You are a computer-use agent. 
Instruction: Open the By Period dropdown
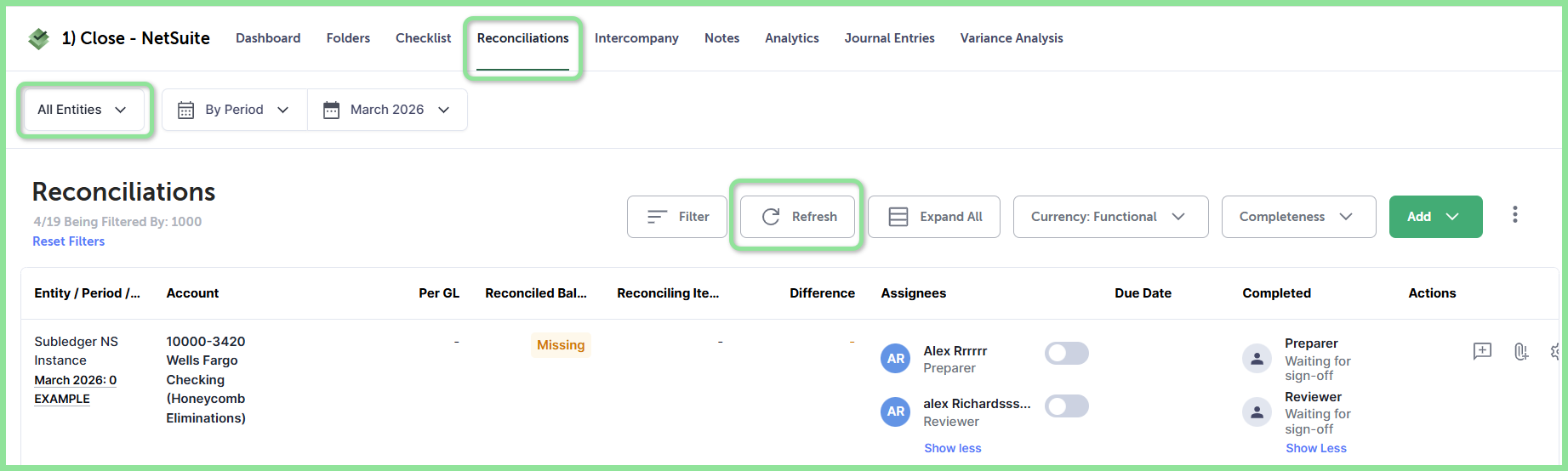pos(235,110)
